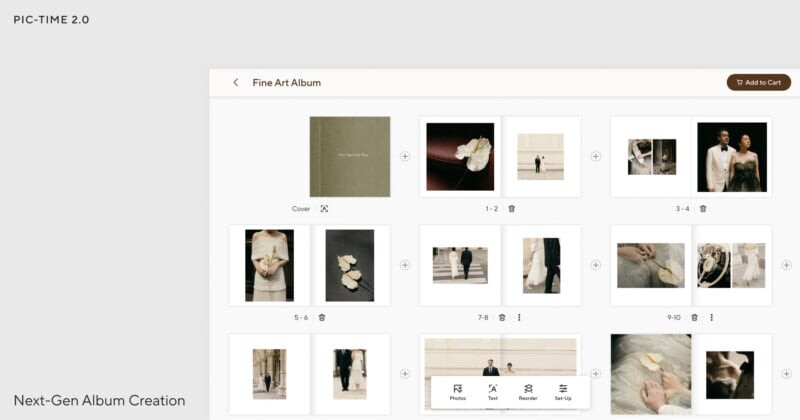Delete the pages 9-10 spread

[695, 317]
